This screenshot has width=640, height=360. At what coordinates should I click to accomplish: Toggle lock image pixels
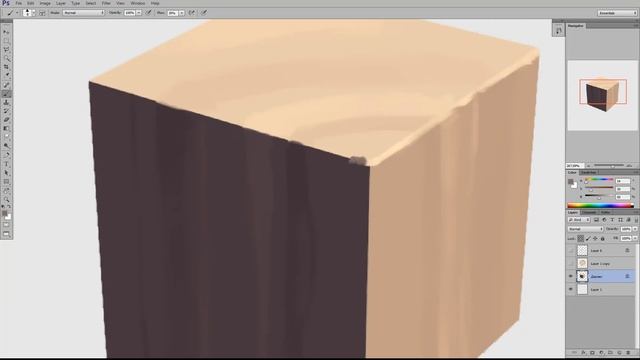tap(588, 239)
